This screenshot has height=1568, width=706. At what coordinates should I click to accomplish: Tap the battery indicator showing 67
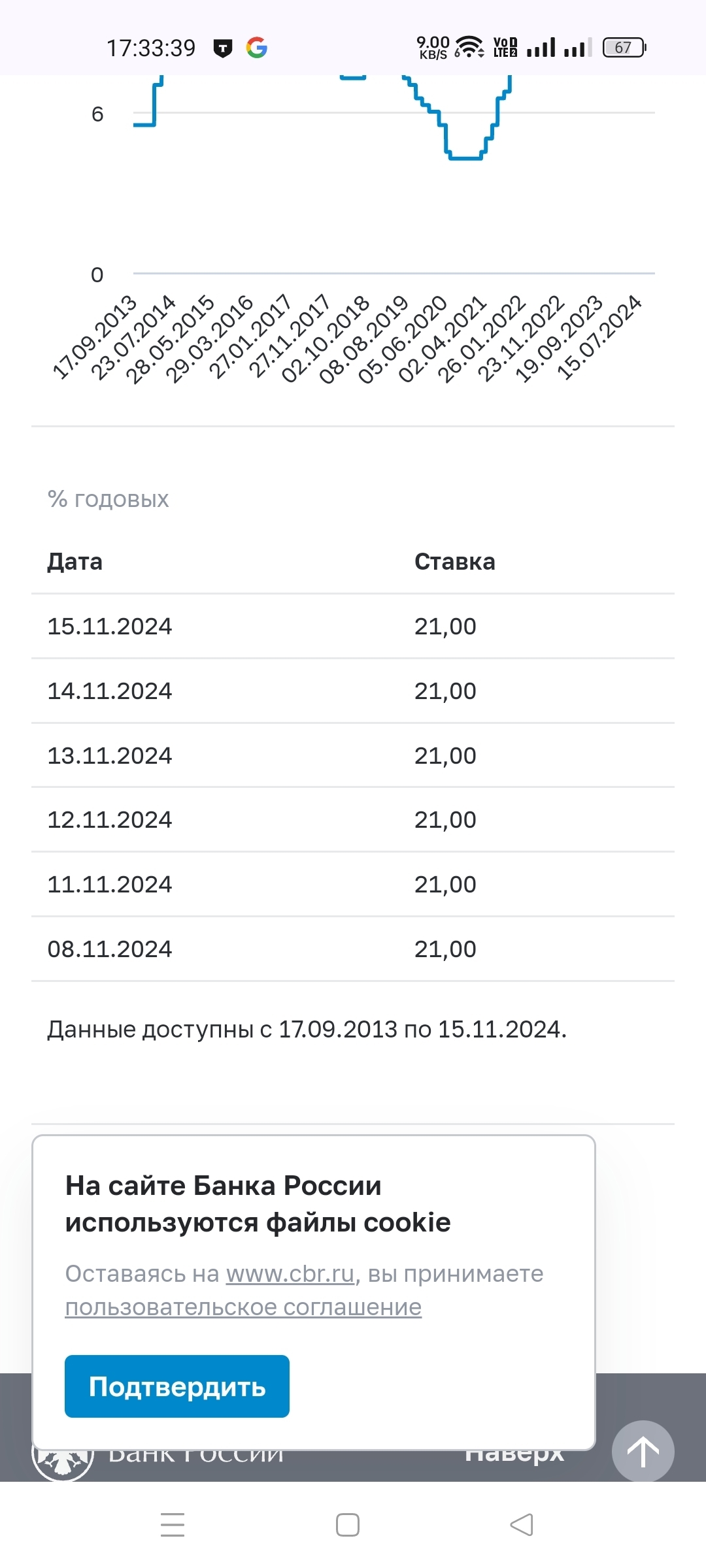(624, 47)
